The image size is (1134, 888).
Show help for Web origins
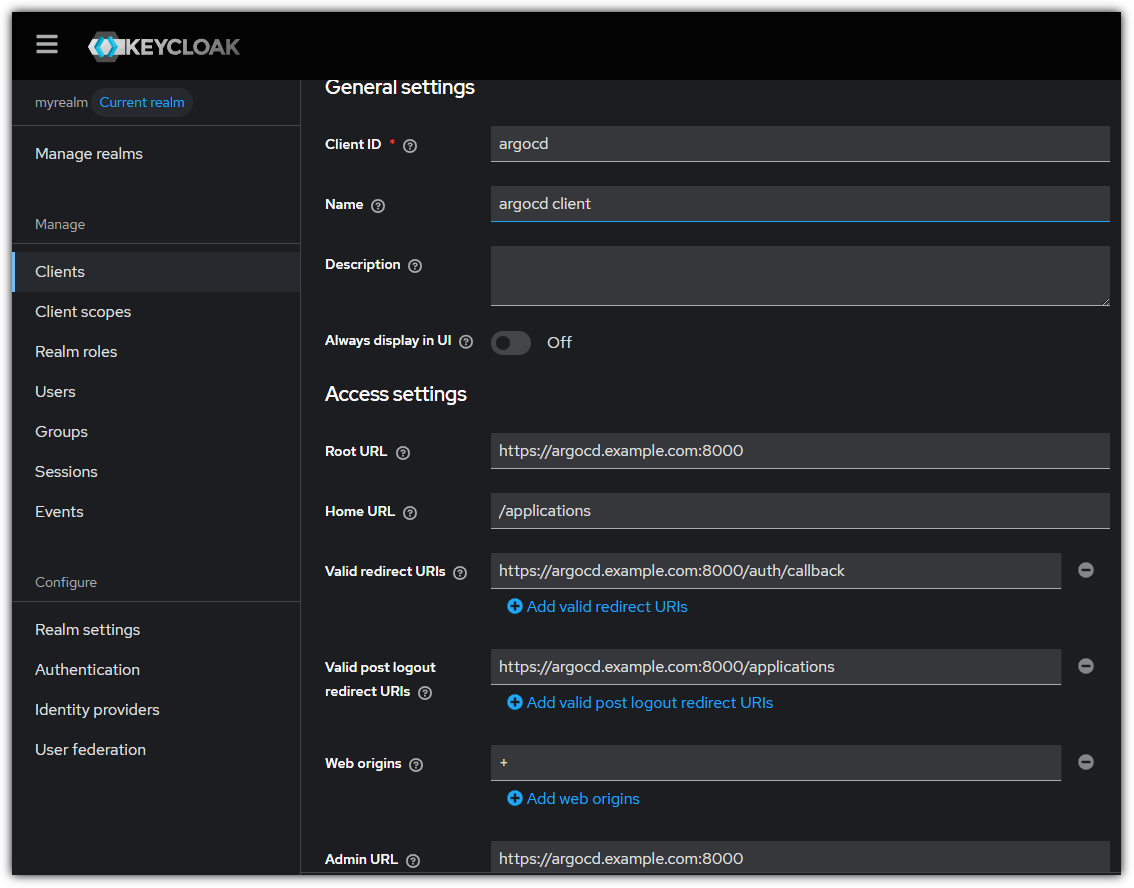416,765
